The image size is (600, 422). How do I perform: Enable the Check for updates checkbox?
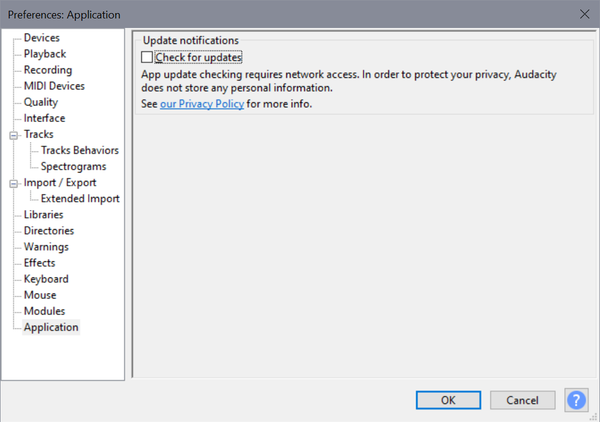point(147,57)
